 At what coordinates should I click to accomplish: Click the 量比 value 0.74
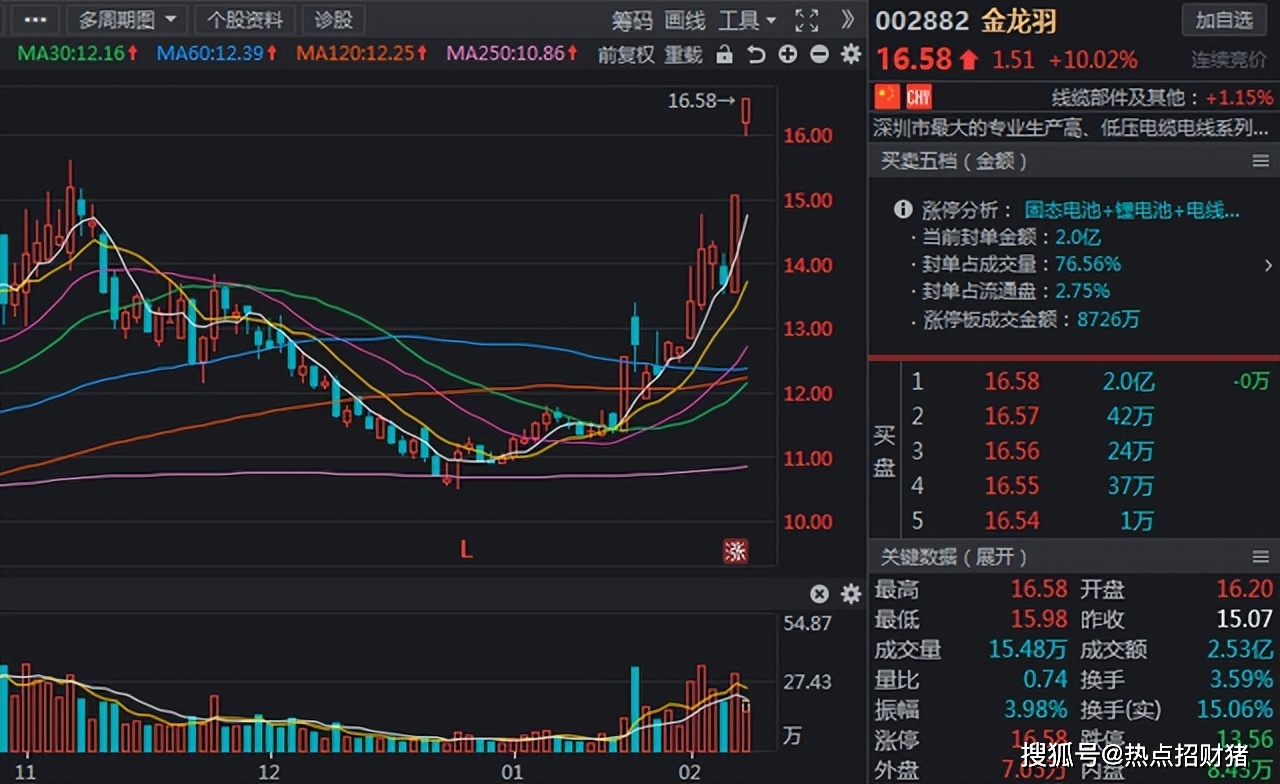pos(1045,679)
